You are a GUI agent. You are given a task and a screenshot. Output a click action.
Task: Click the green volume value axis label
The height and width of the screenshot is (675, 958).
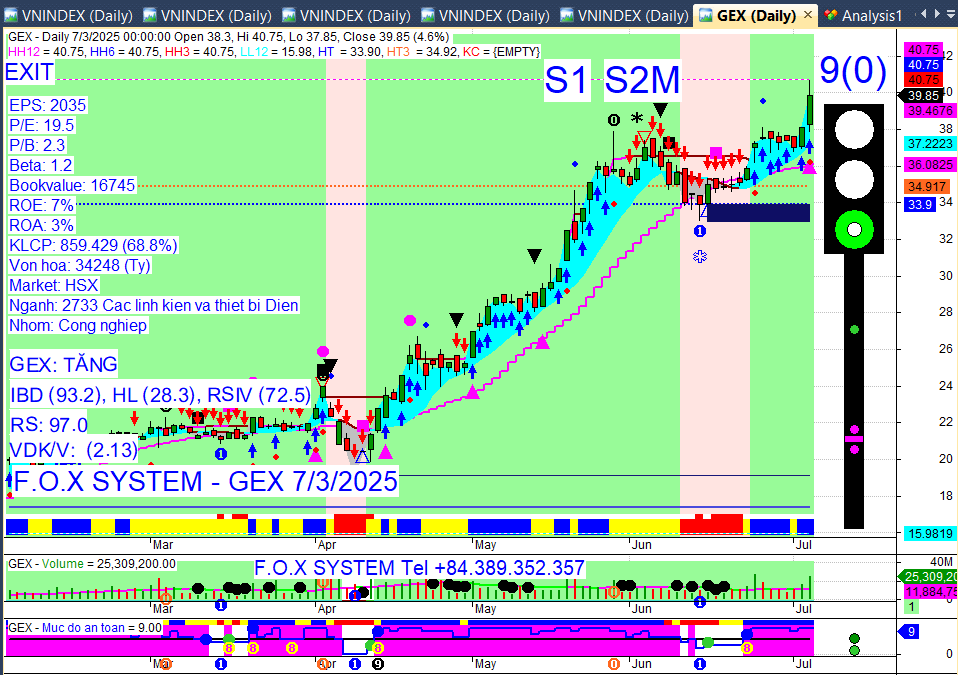pyautogui.click(x=928, y=577)
